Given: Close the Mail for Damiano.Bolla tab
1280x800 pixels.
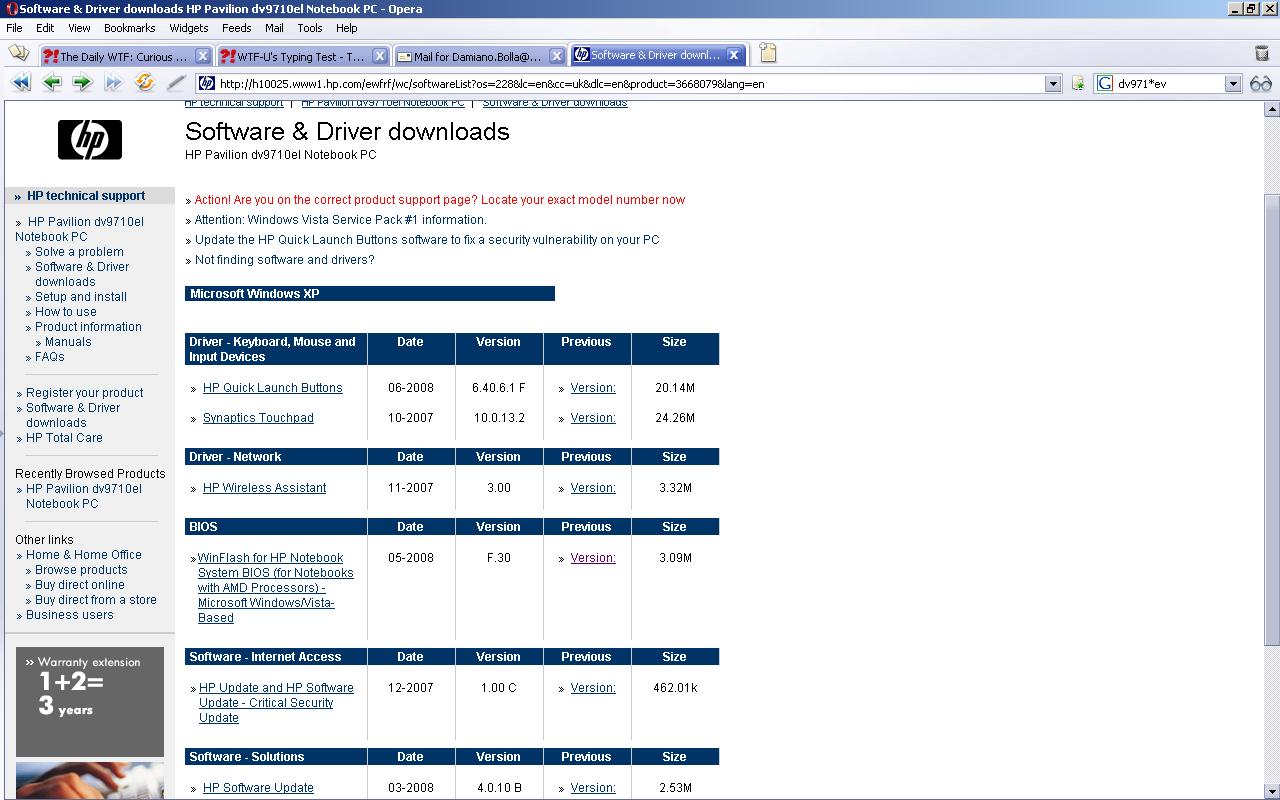Looking at the screenshot, I should click(x=557, y=56).
